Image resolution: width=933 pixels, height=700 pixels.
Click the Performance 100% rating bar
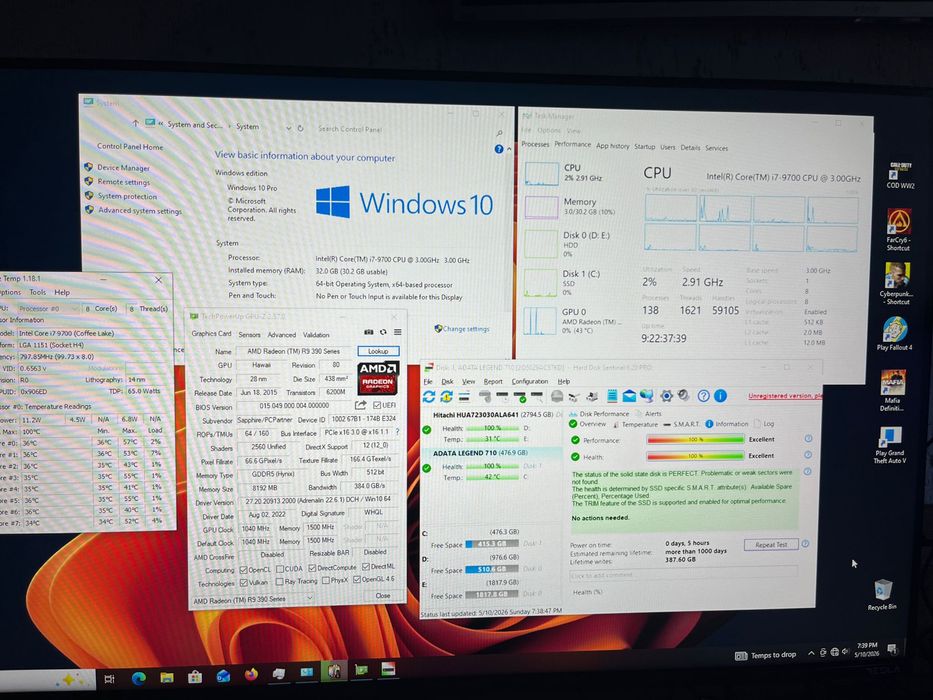695,439
